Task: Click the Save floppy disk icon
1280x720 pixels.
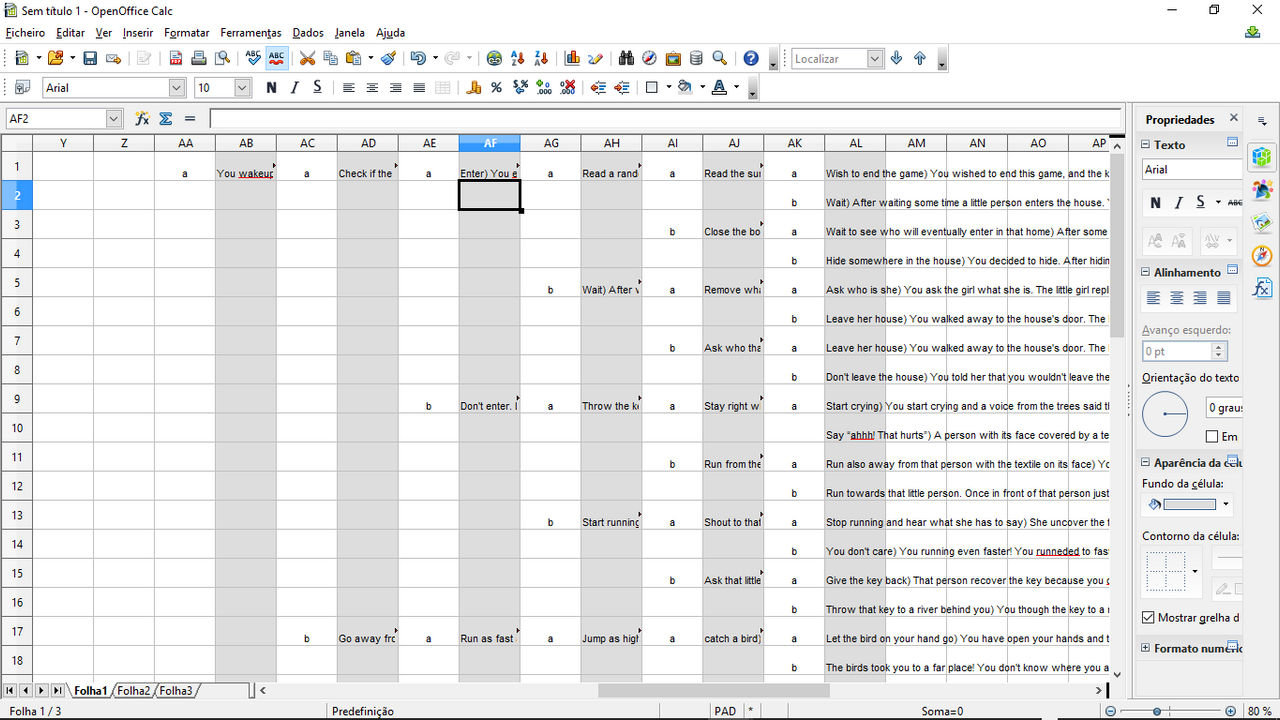Action: 90,58
